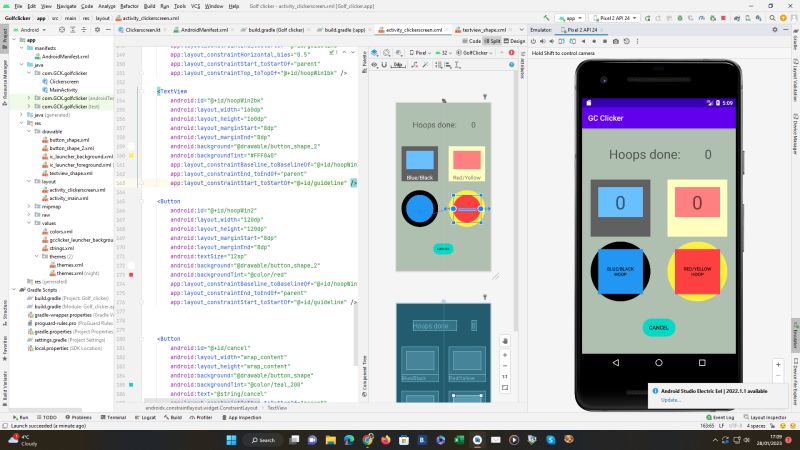Open emulator Snapshots clock icon
The width and height of the screenshot is (800, 450).
tap(627, 41)
